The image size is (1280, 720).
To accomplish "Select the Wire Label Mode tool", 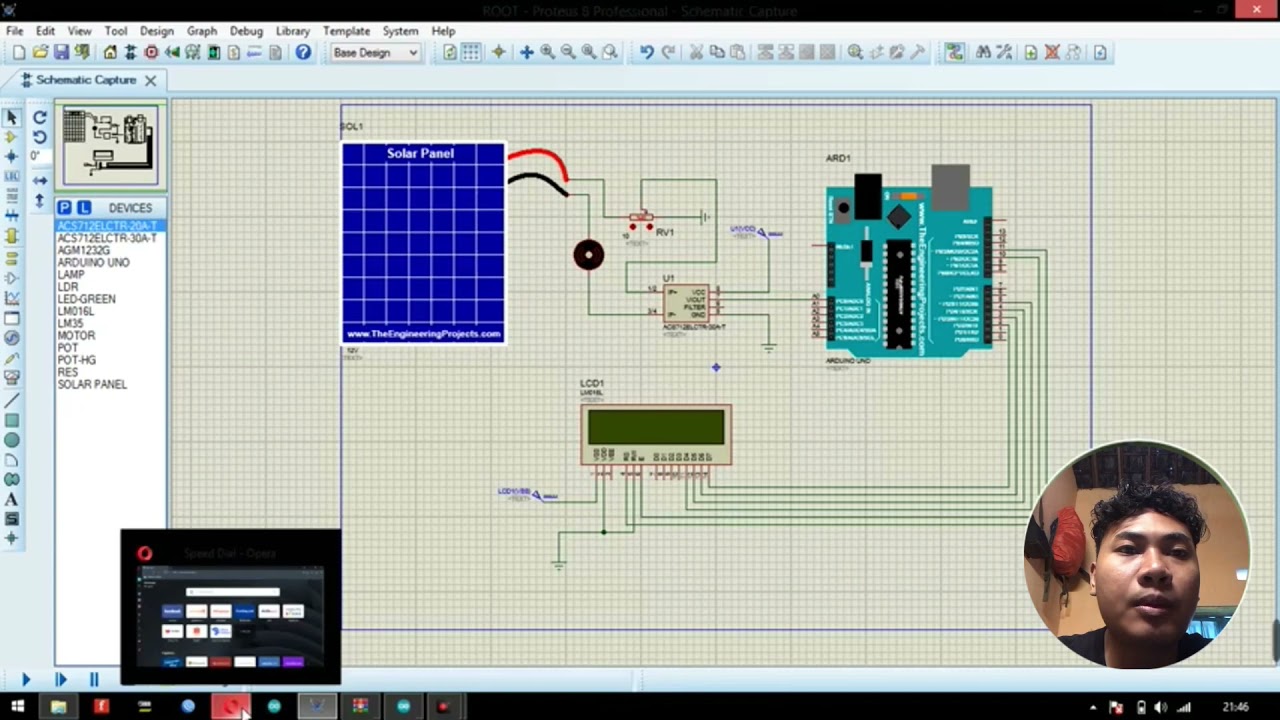I will click(12, 177).
